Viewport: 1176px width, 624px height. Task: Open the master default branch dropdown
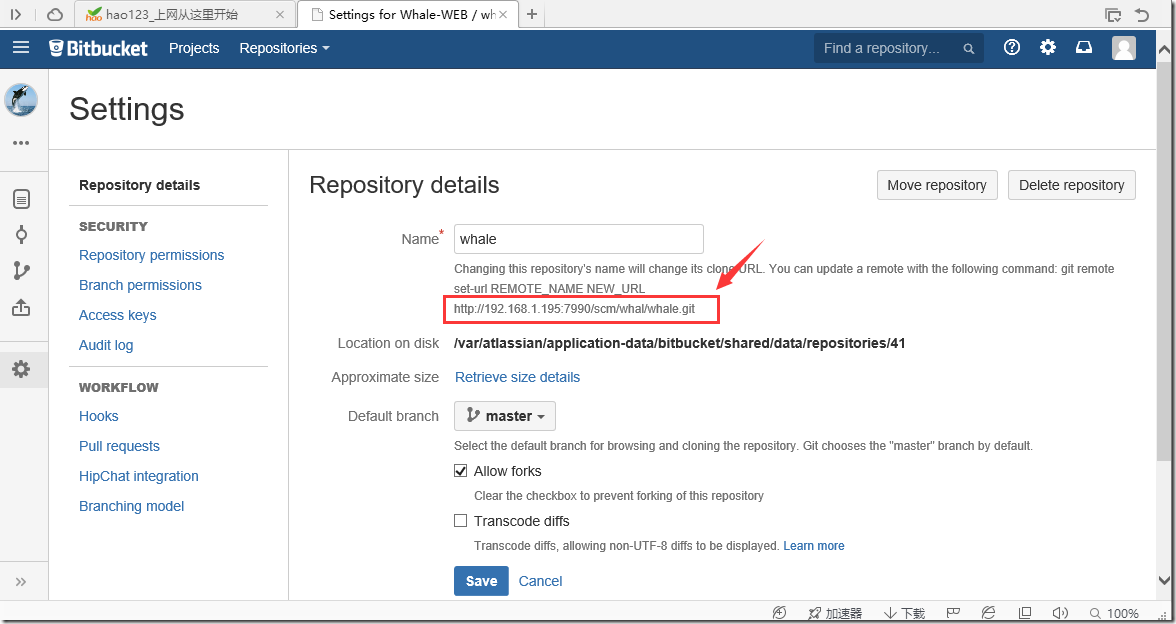505,416
